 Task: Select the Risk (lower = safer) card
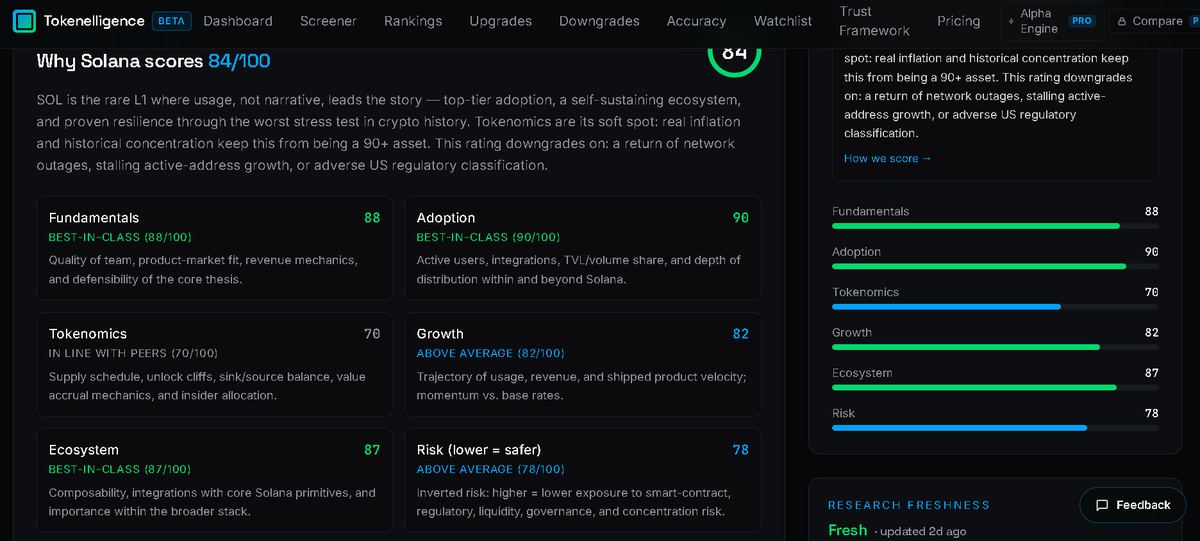tap(582, 480)
